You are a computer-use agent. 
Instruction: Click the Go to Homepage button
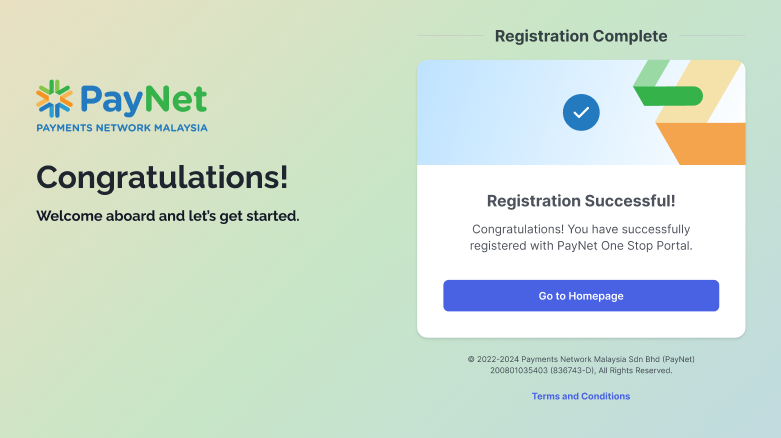click(x=581, y=295)
